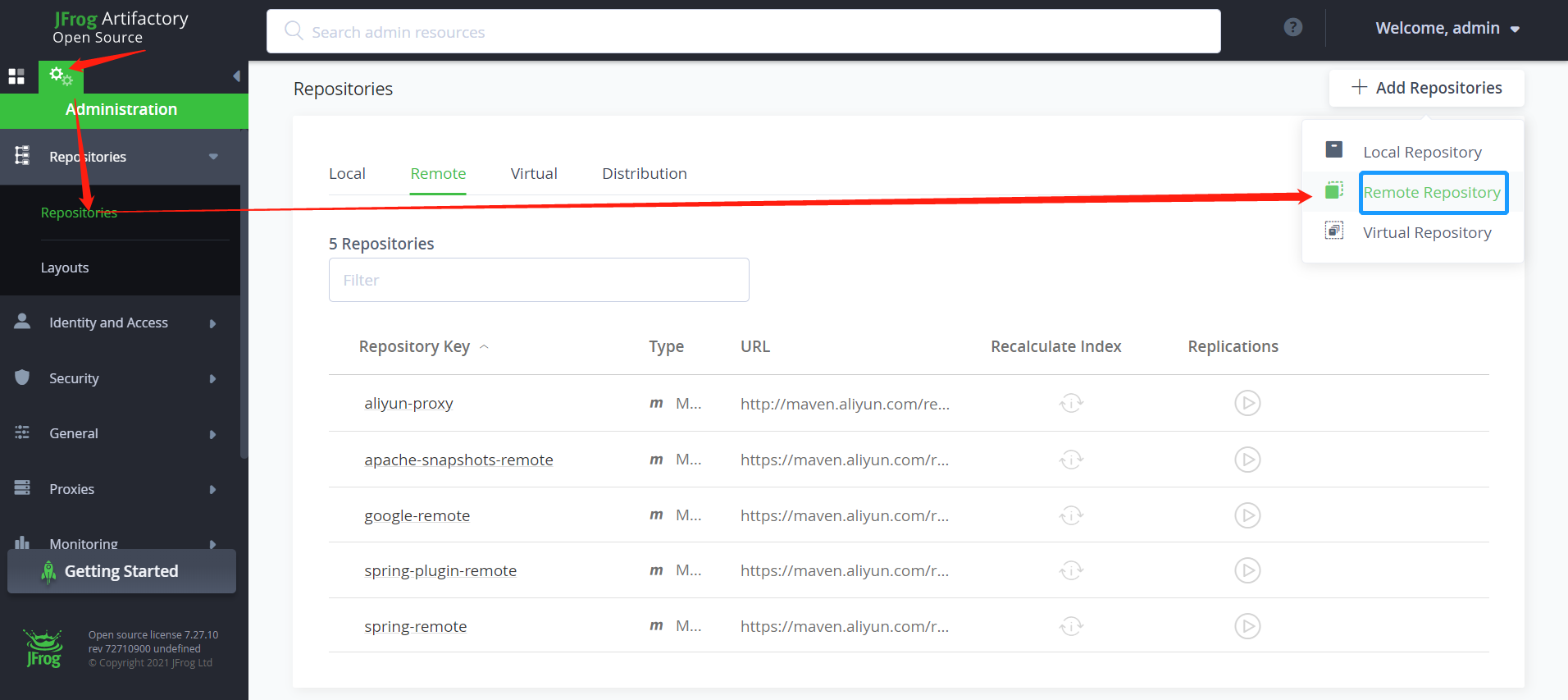Open the Welcome, admin user dropdown

1447,28
